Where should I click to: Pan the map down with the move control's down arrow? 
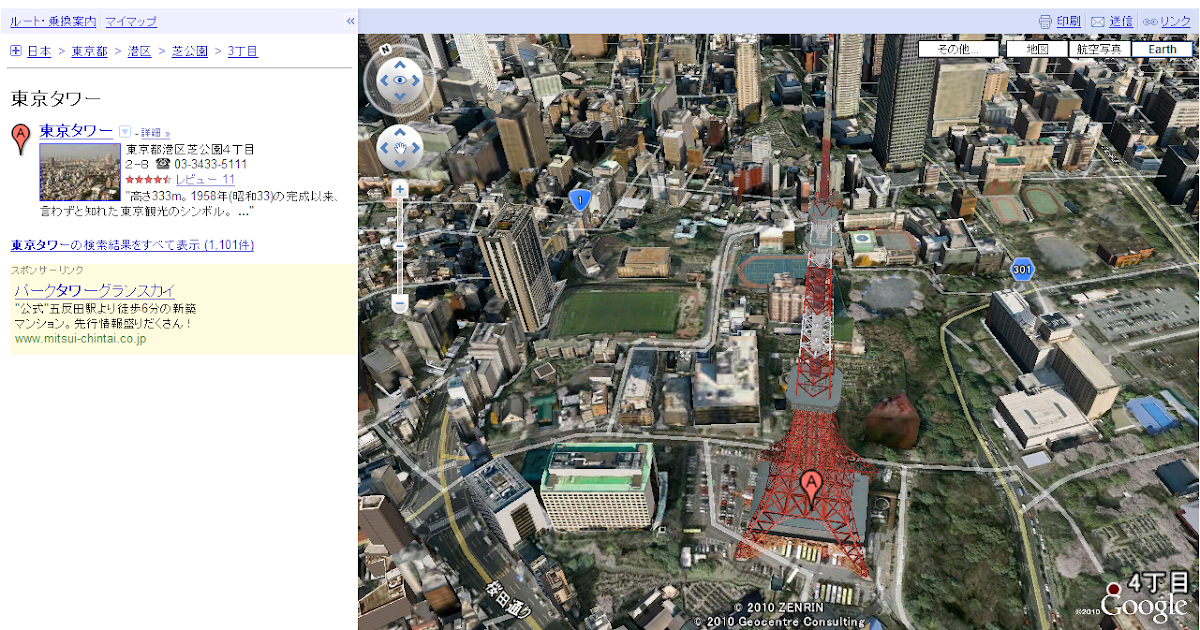[x=400, y=165]
